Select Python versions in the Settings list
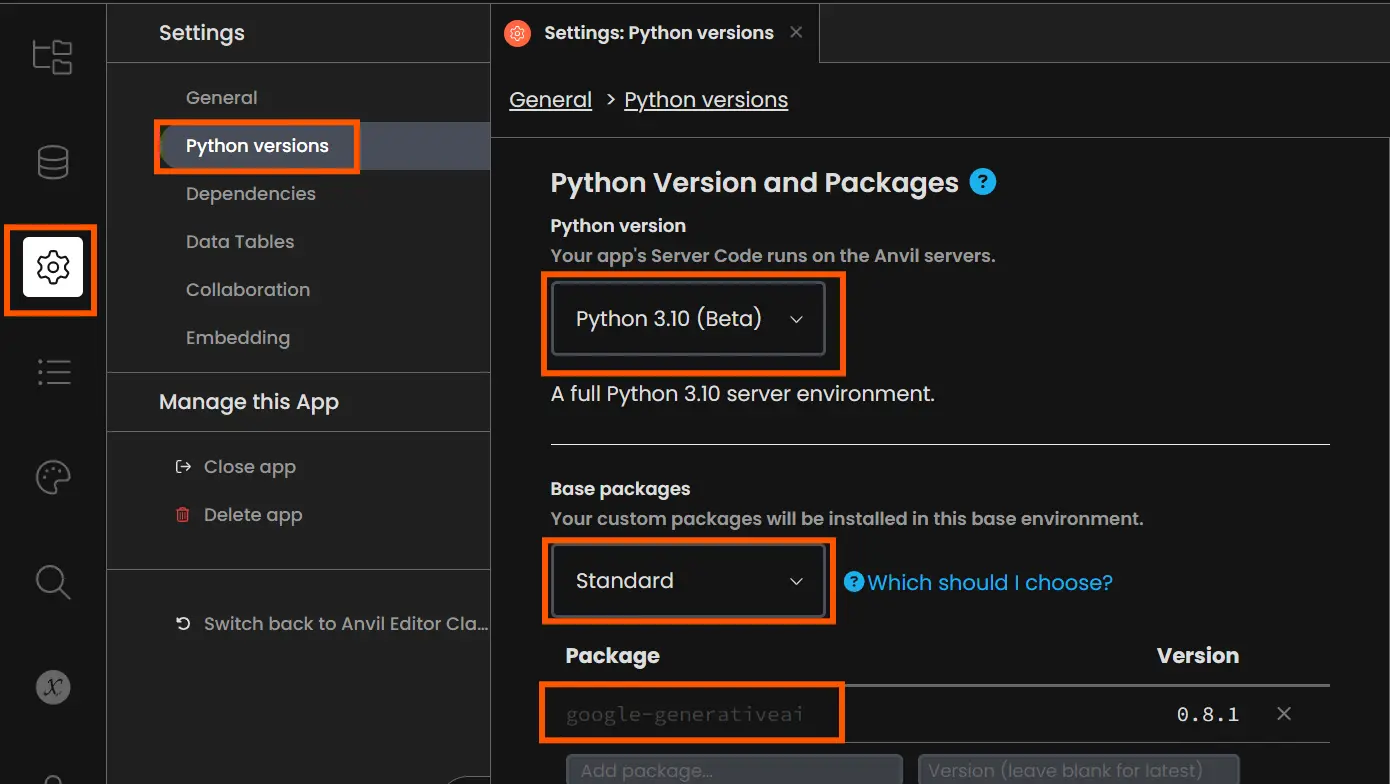 click(257, 146)
